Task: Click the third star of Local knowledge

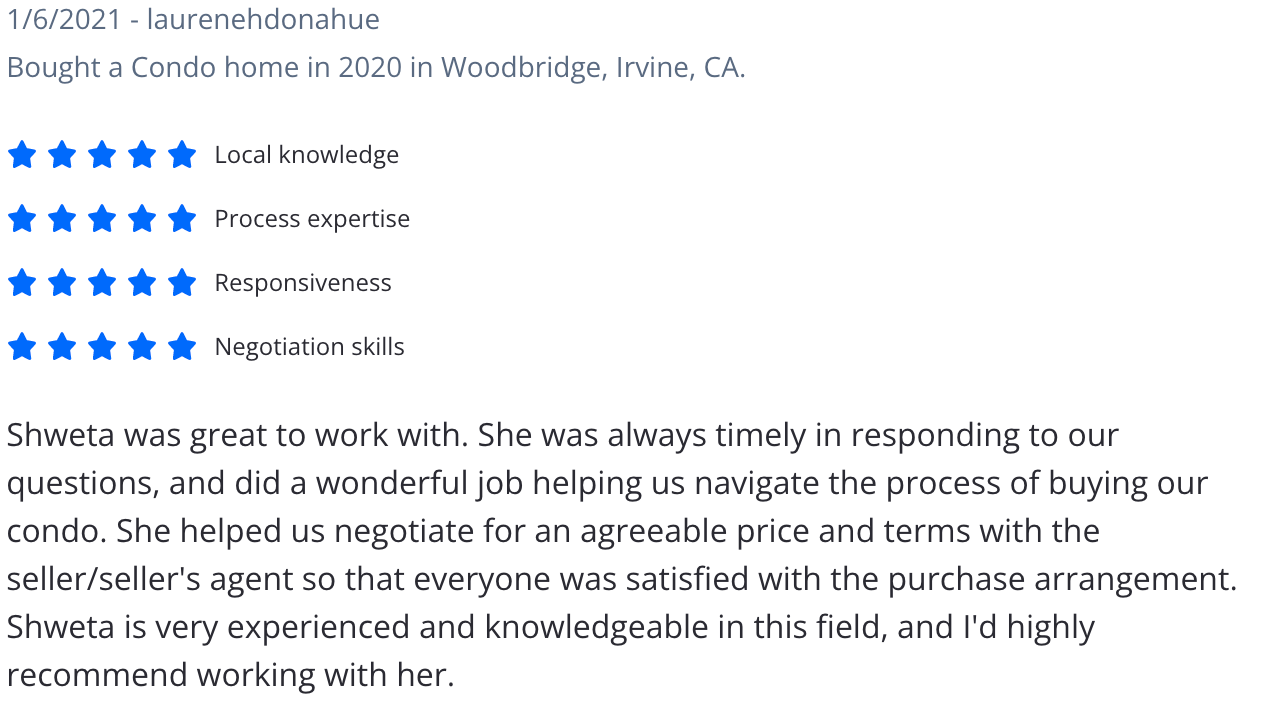Action: point(102,155)
